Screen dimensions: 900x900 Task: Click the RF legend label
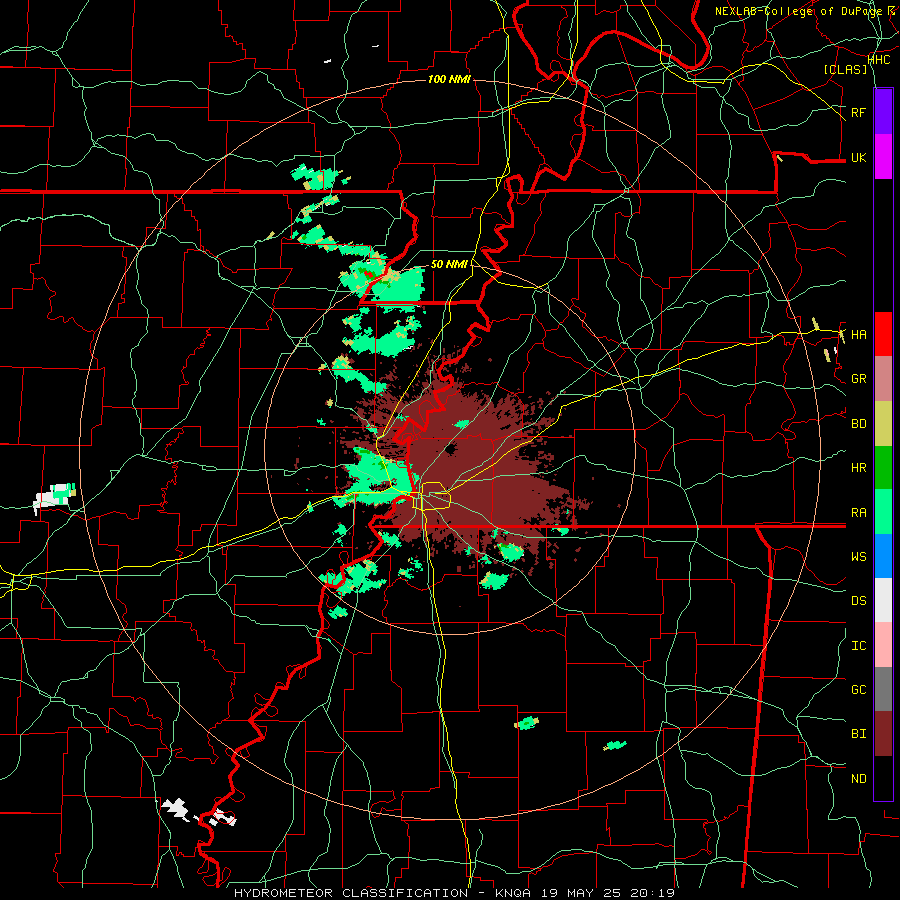coord(858,112)
